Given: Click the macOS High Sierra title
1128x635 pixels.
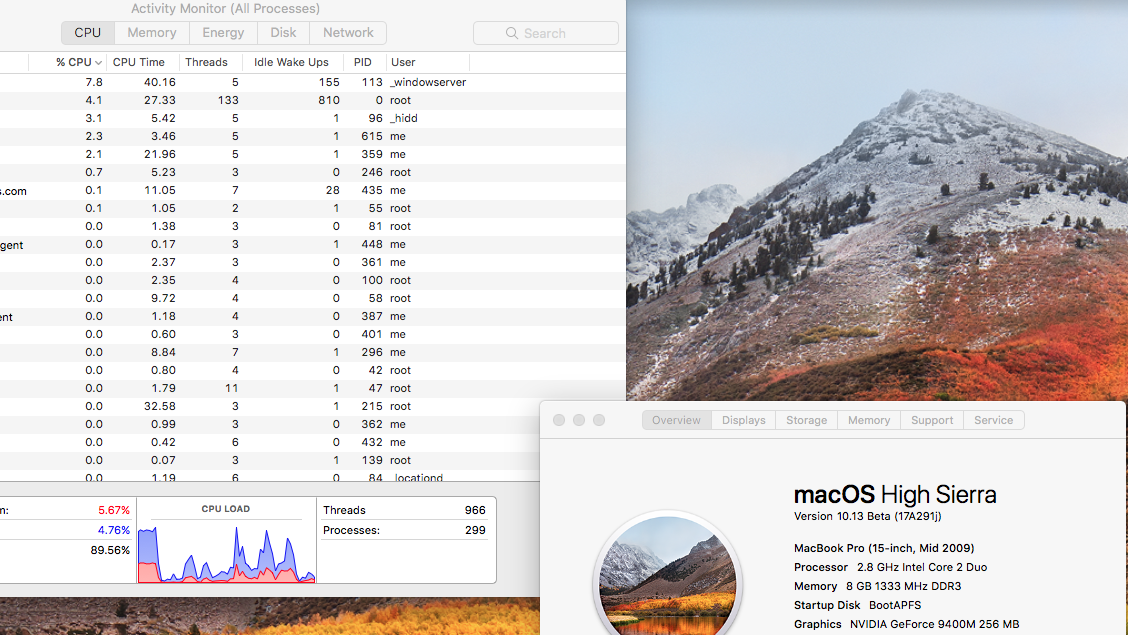Looking at the screenshot, I should [x=895, y=495].
